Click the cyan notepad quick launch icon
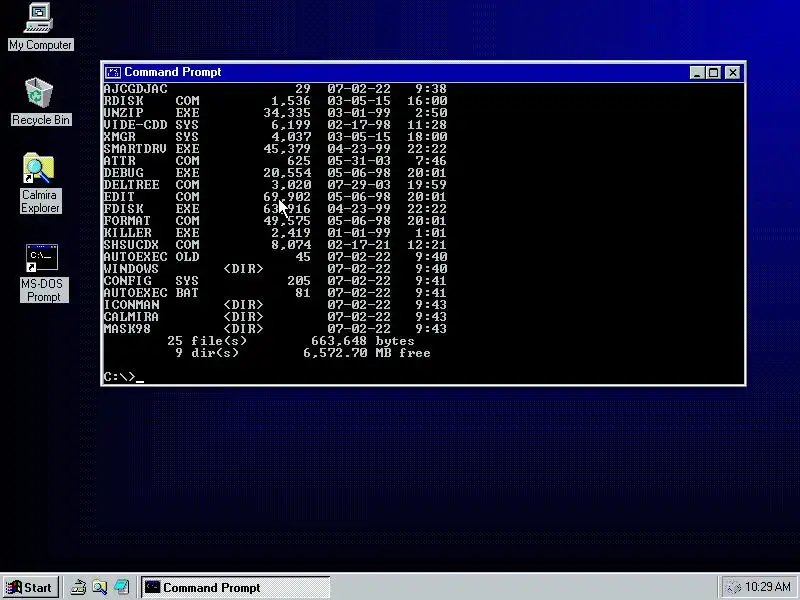Screen dimensions: 800x600 [x=121, y=587]
